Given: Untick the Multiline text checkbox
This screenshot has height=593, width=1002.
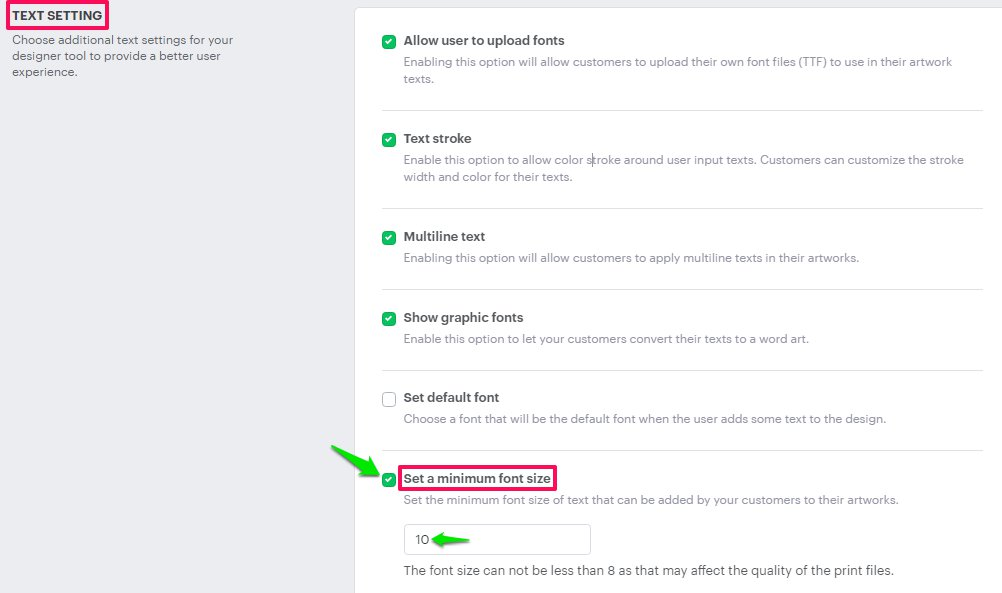Looking at the screenshot, I should click(389, 238).
